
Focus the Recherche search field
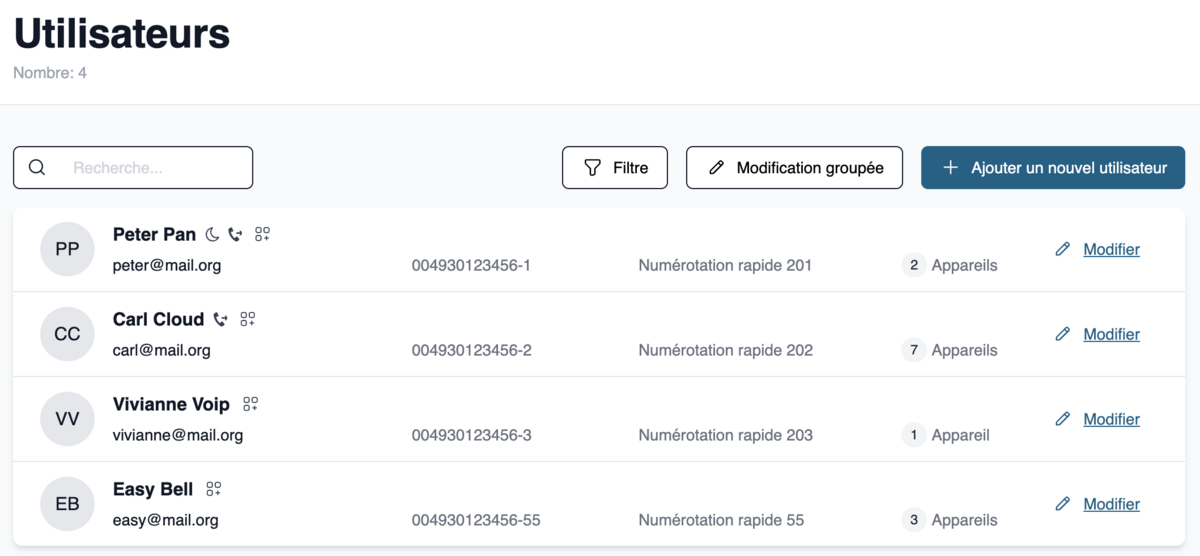(133, 168)
